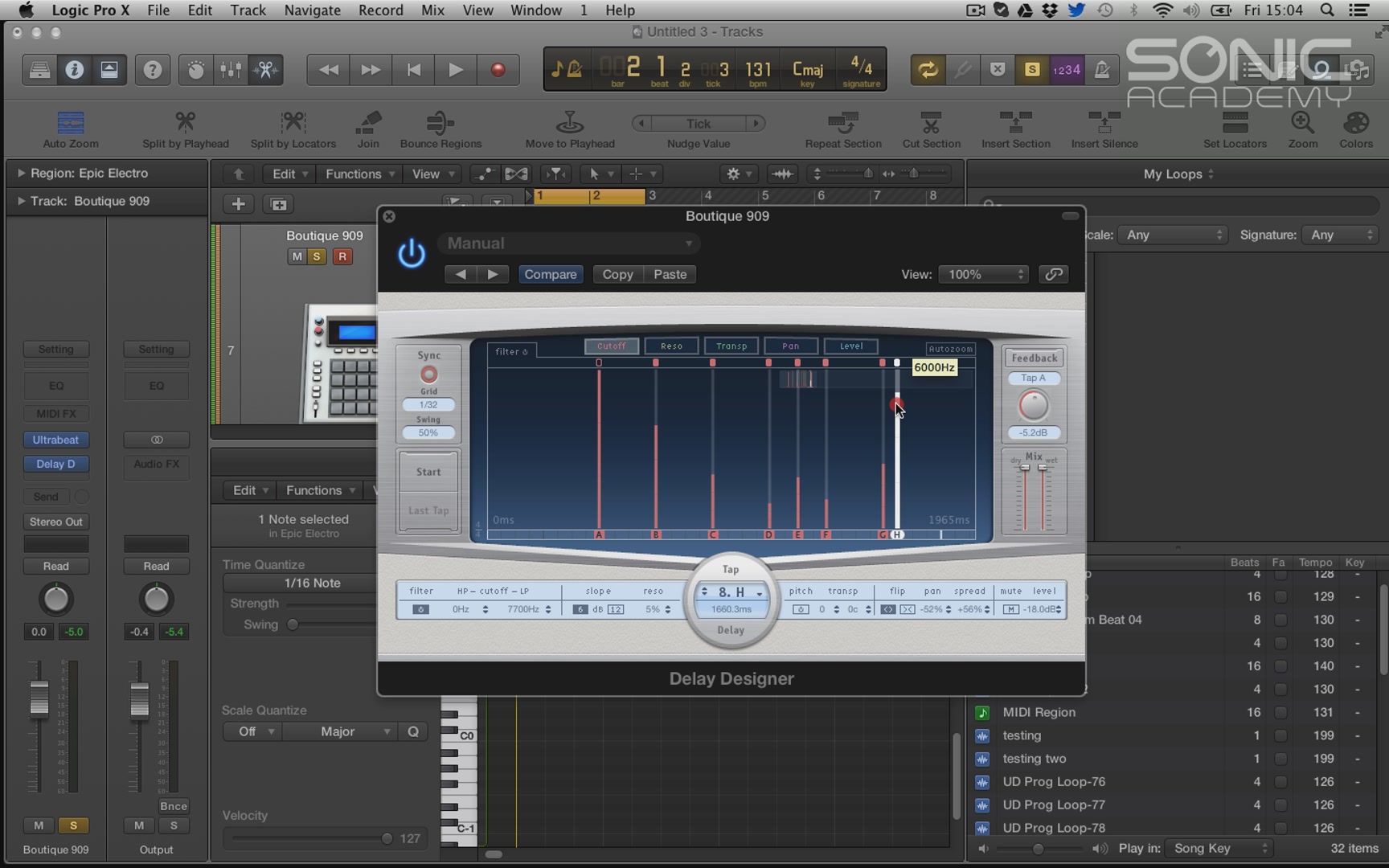This screenshot has width=1389, height=868.
Task: Open My Loops view dropdown
Action: coord(1178,174)
